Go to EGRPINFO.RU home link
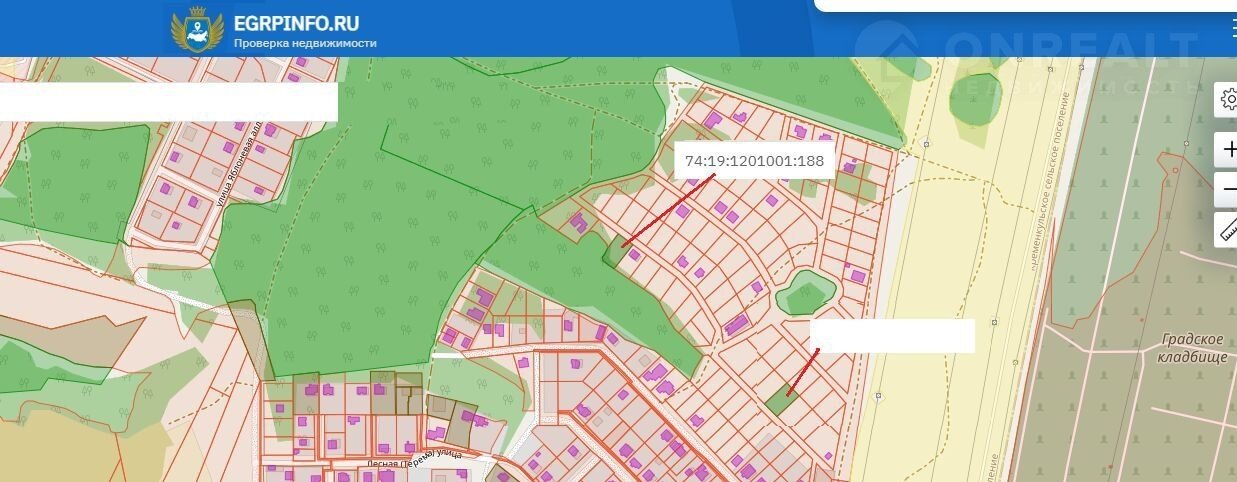The image size is (1237, 482). pos(296,23)
